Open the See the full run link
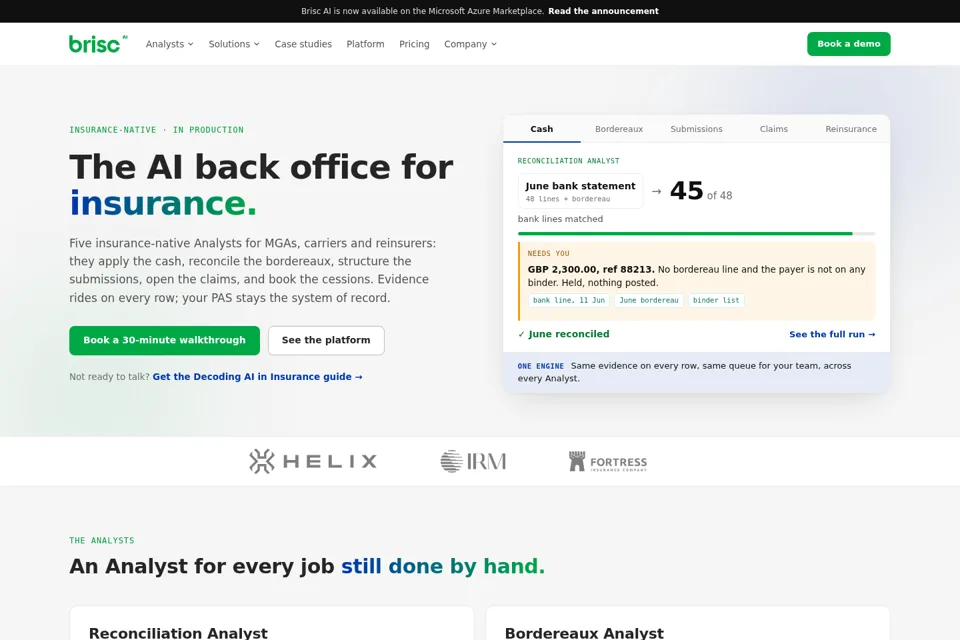This screenshot has width=960, height=640. (832, 334)
